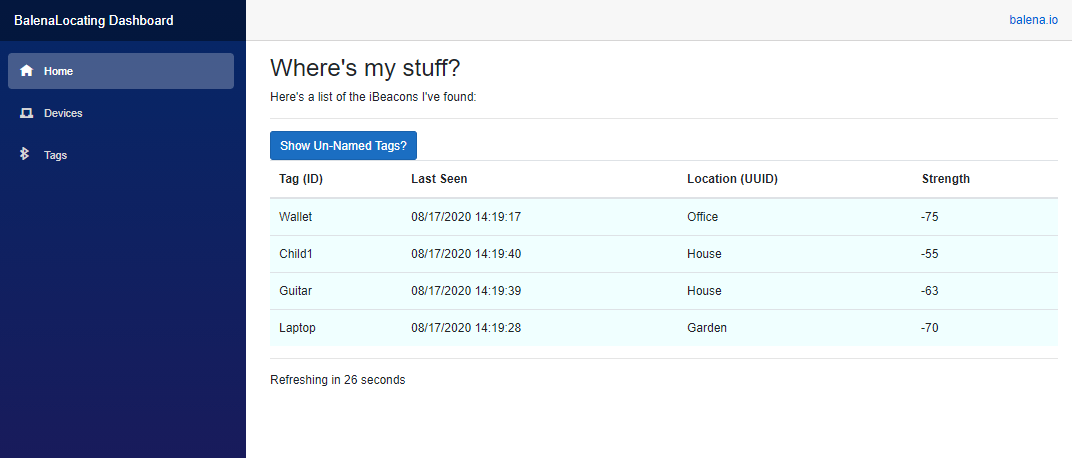Click the Last Seen column header

pyautogui.click(x=439, y=179)
